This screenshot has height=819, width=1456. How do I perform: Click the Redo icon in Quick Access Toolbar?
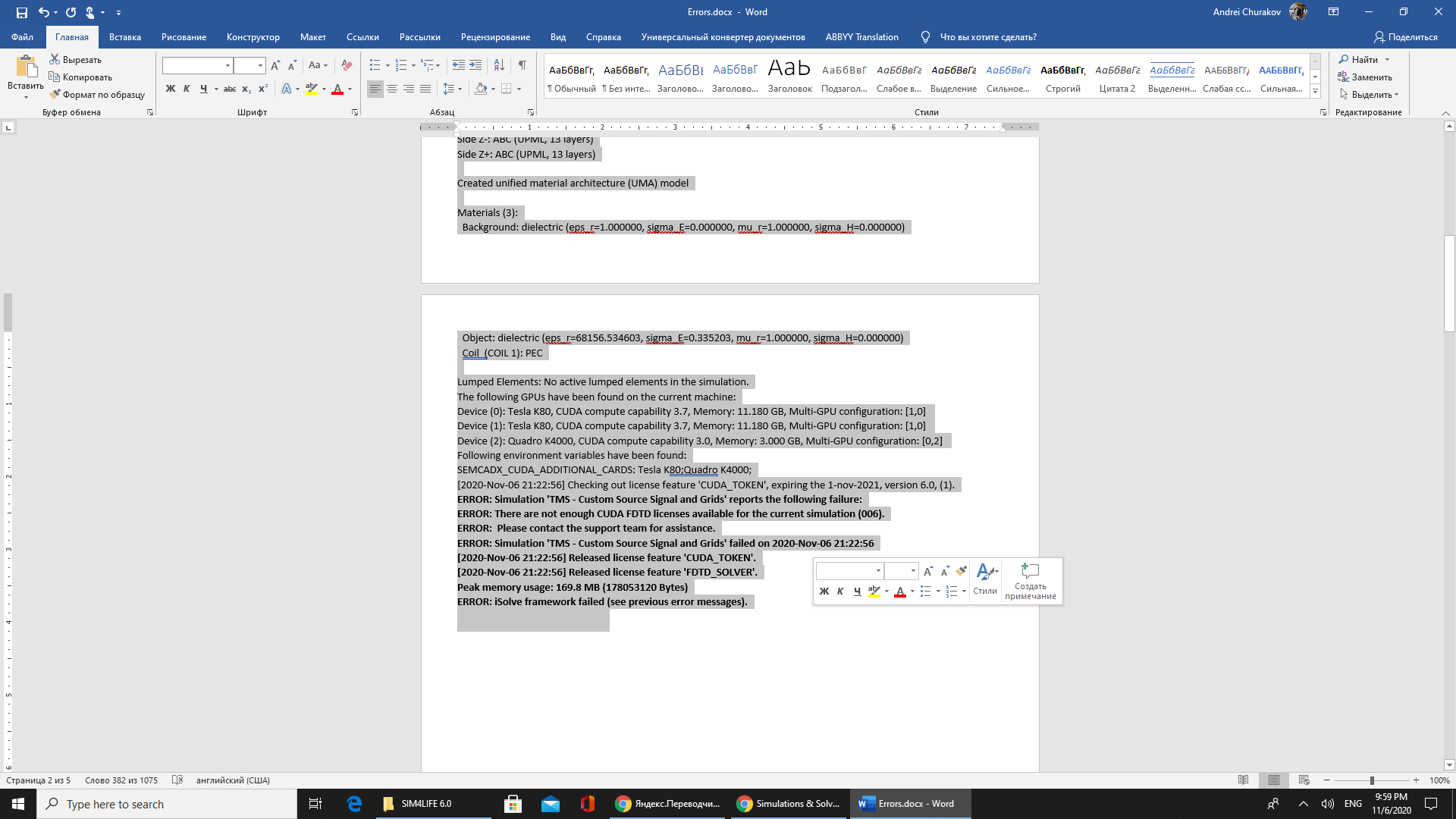click(x=70, y=11)
